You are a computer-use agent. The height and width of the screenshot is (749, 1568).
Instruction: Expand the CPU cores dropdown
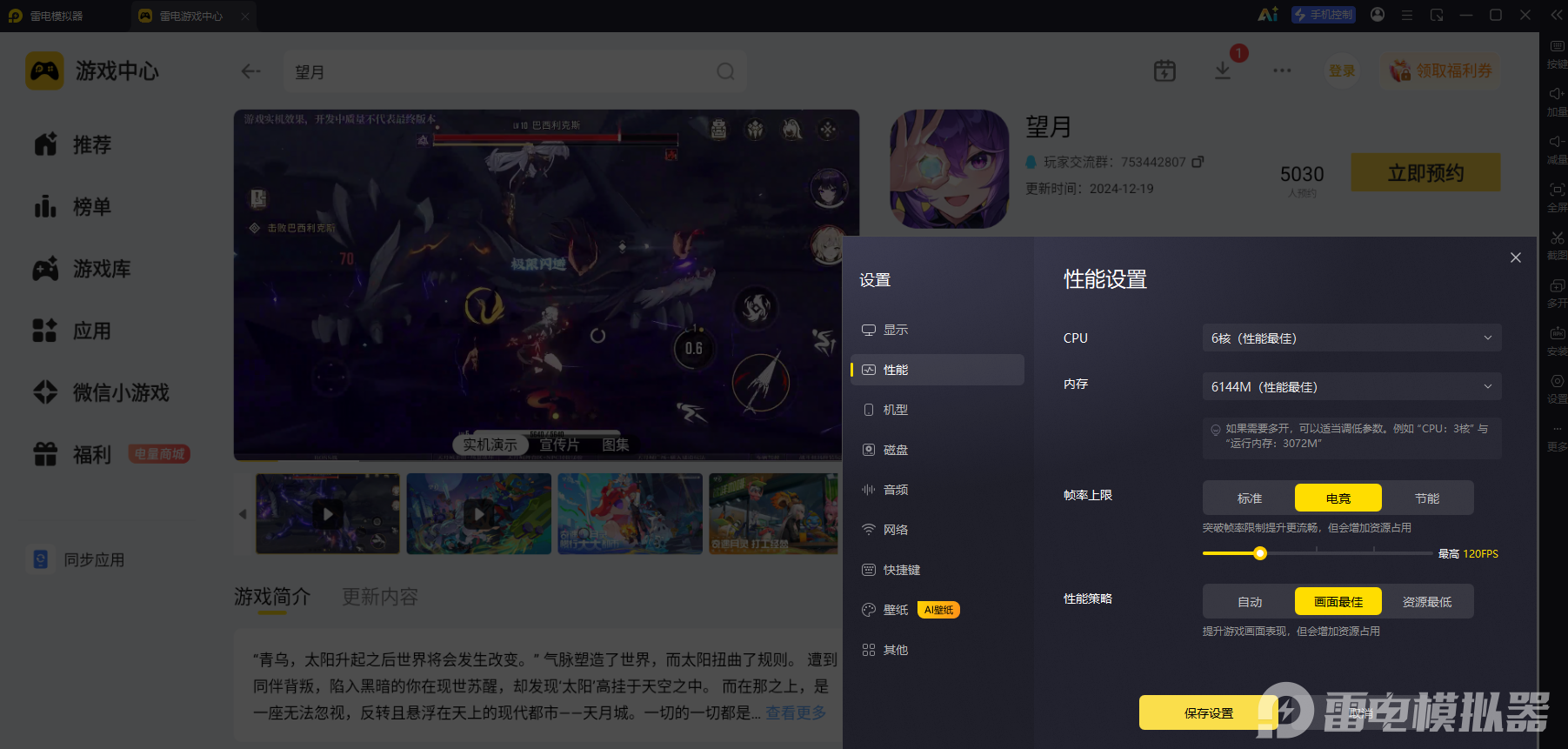pyautogui.click(x=1351, y=338)
